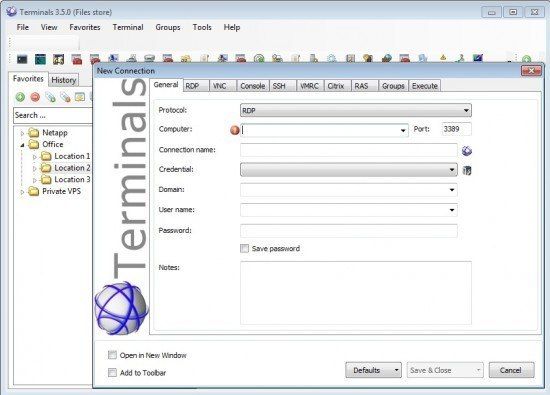Click the yellow triangle toolbar icon
This screenshot has height=395, width=550.
[443, 57]
